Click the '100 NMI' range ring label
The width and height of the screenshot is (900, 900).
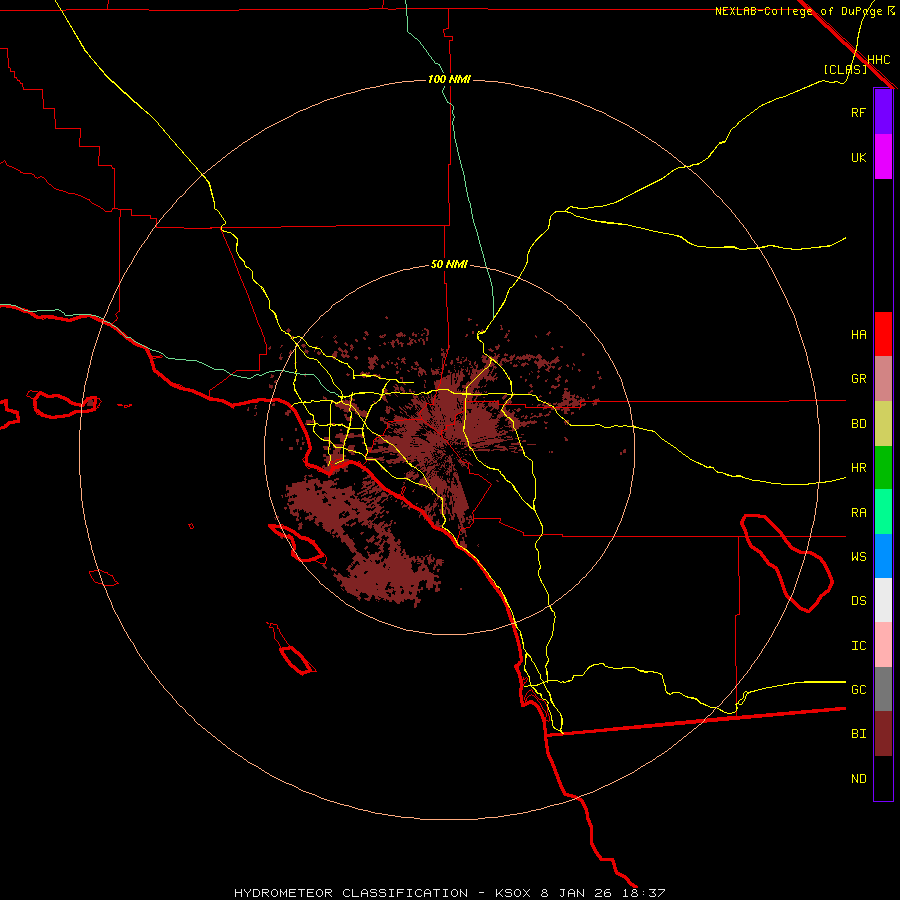[x=449, y=79]
